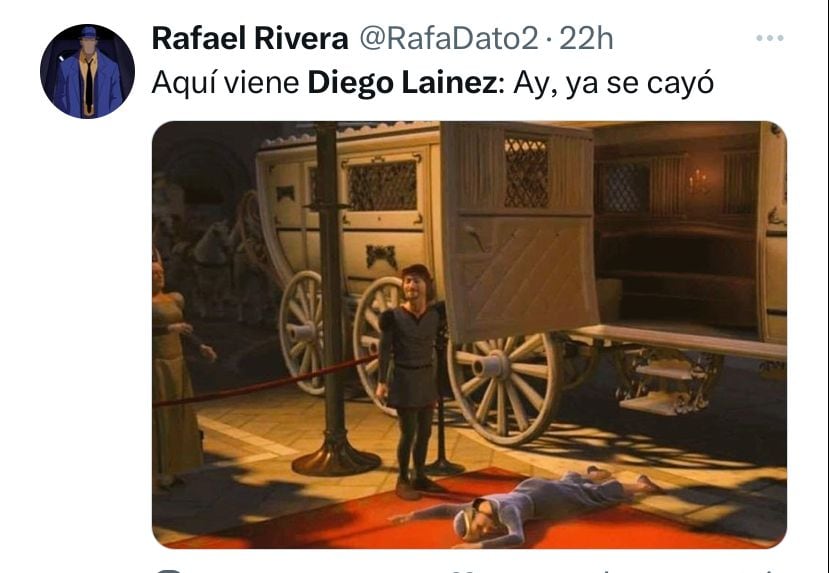Open the @RafaDato2 handle link
The height and width of the screenshot is (573, 829).
tap(448, 39)
